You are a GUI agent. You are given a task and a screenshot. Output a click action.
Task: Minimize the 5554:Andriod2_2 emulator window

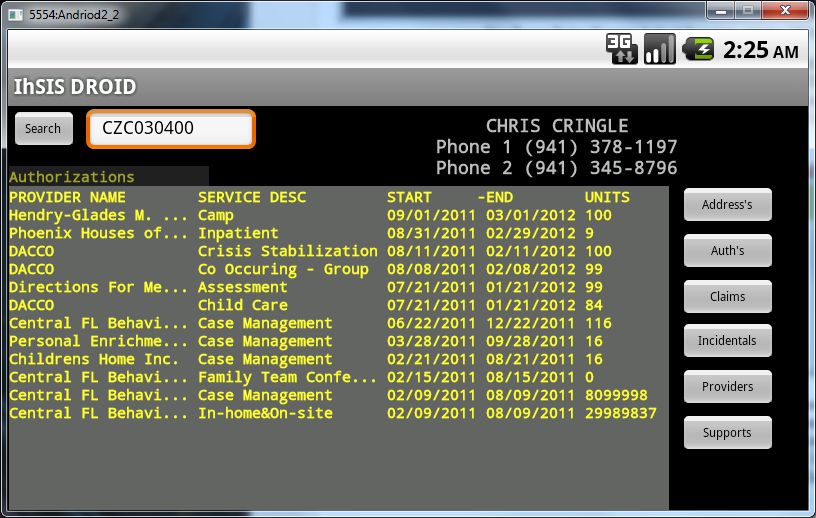point(721,10)
